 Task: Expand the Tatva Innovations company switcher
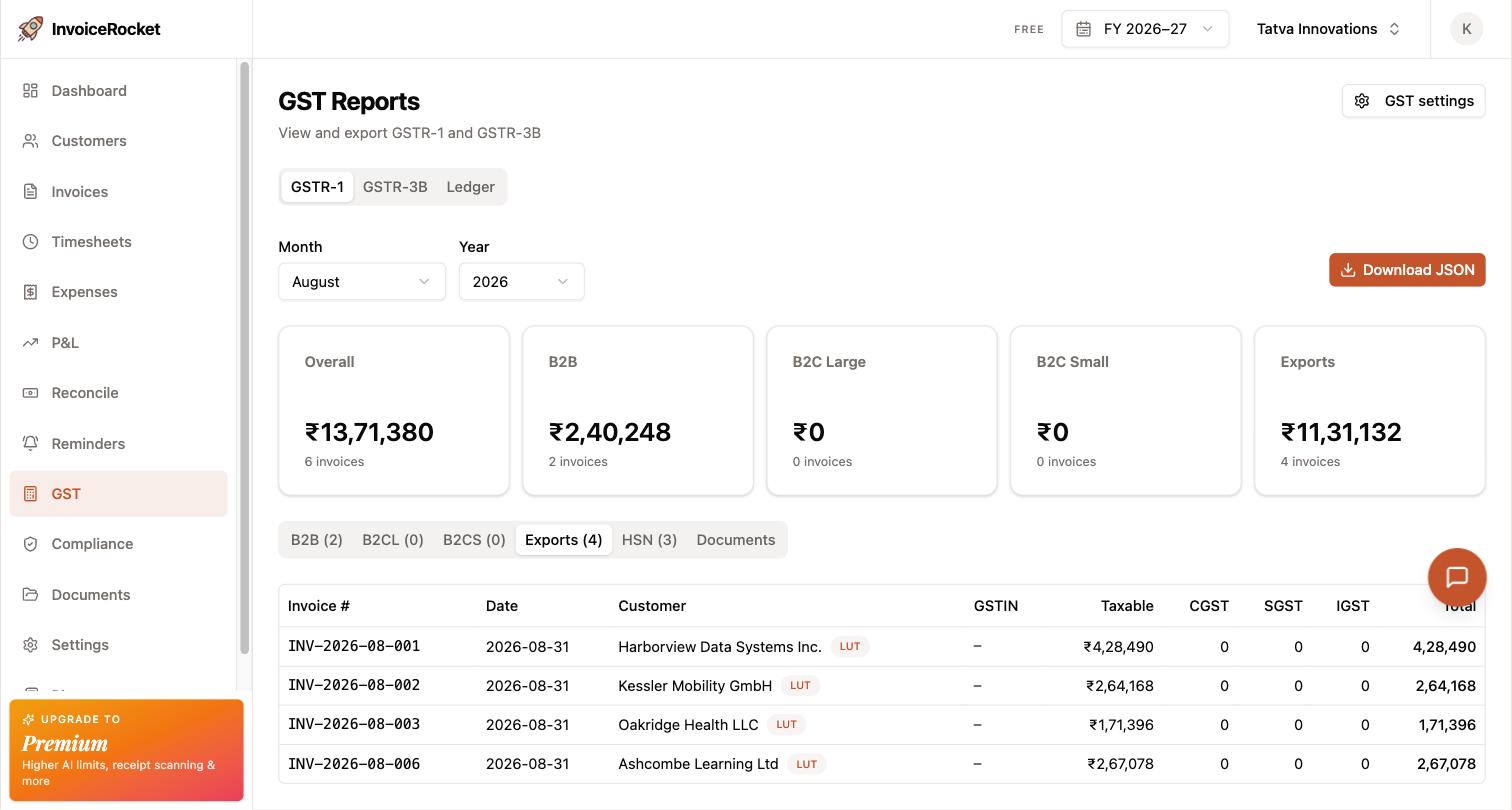pyautogui.click(x=1329, y=29)
